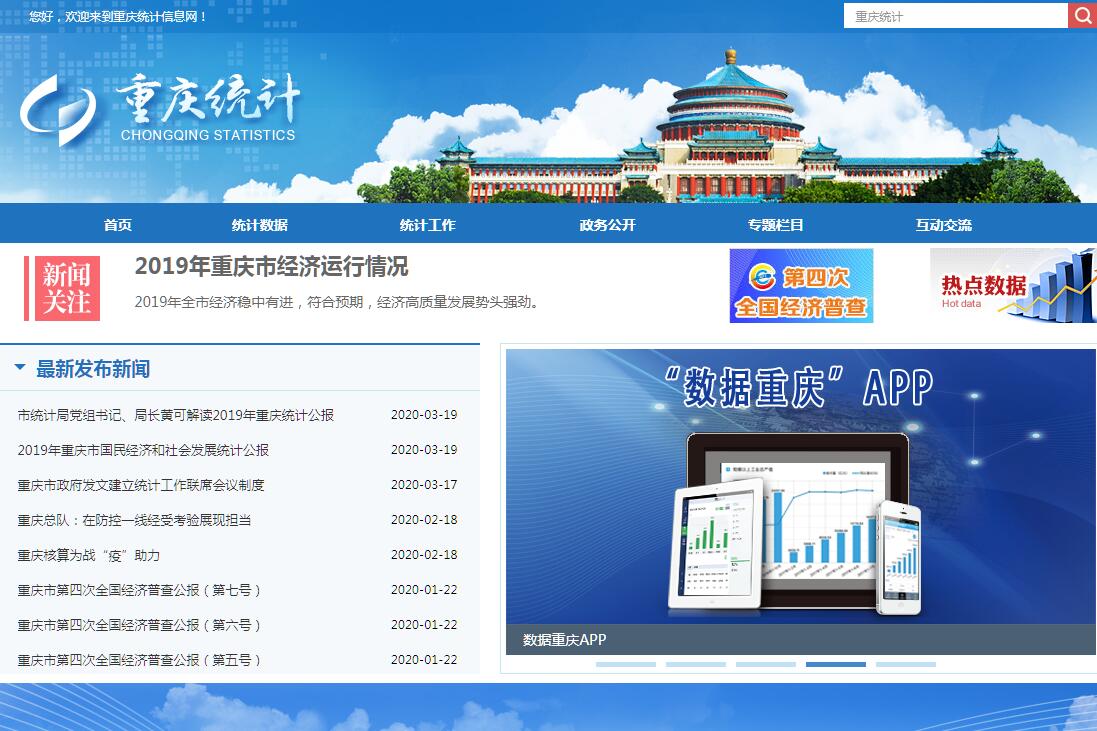Open the 新闻关注 red badge
This screenshot has height=731, width=1097.
67,288
